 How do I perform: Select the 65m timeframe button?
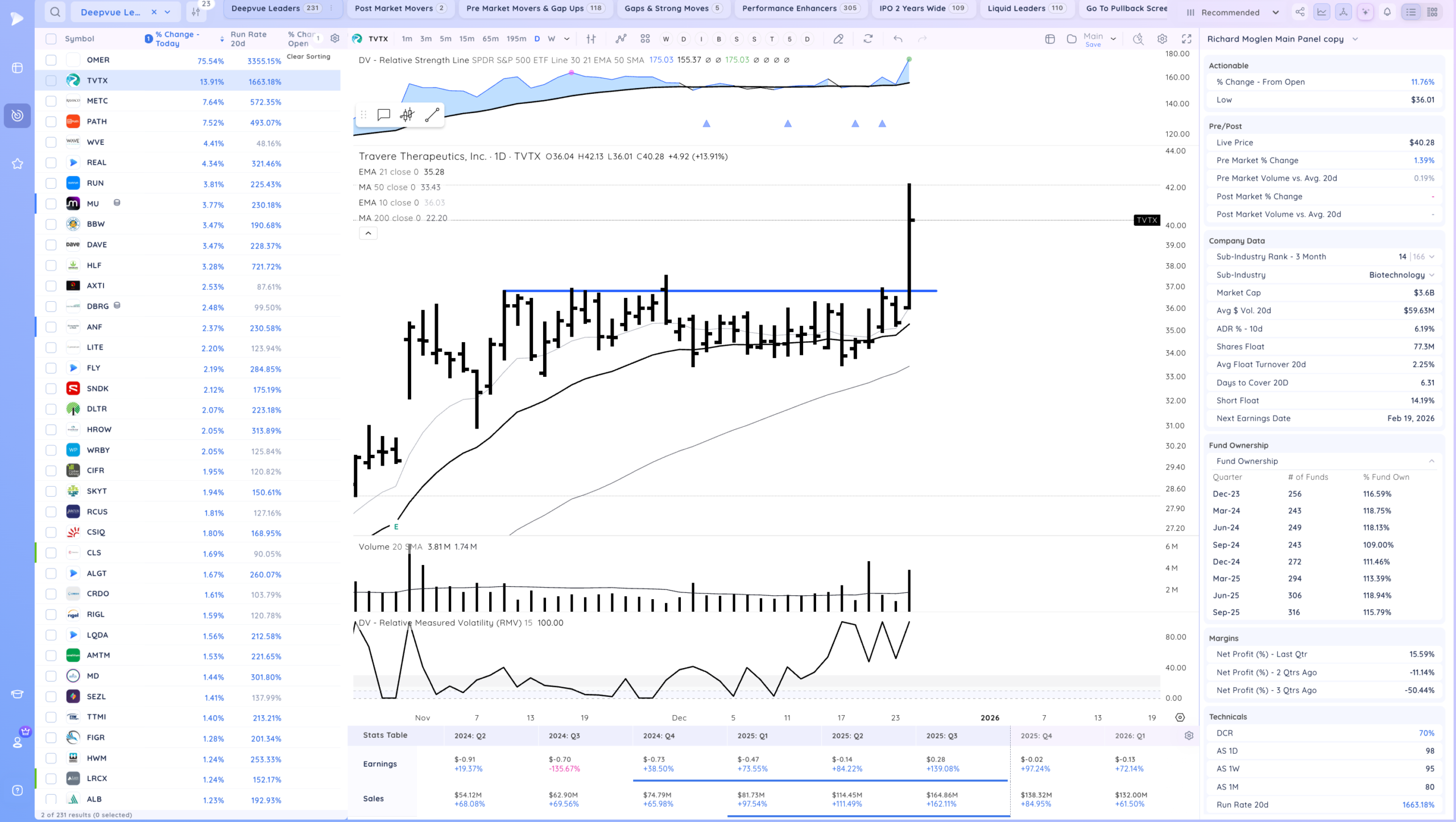point(490,39)
